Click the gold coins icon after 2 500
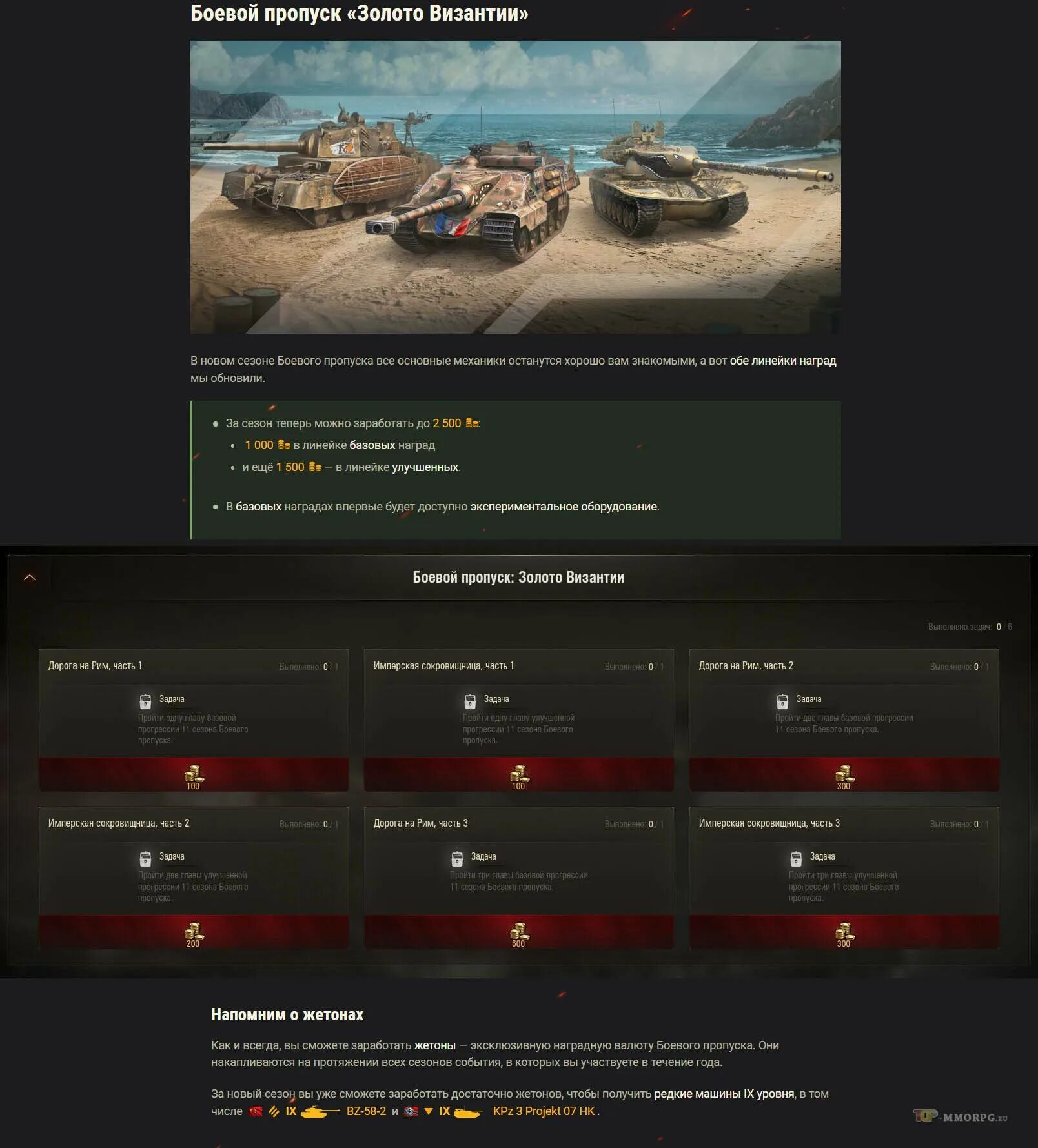 tap(472, 423)
